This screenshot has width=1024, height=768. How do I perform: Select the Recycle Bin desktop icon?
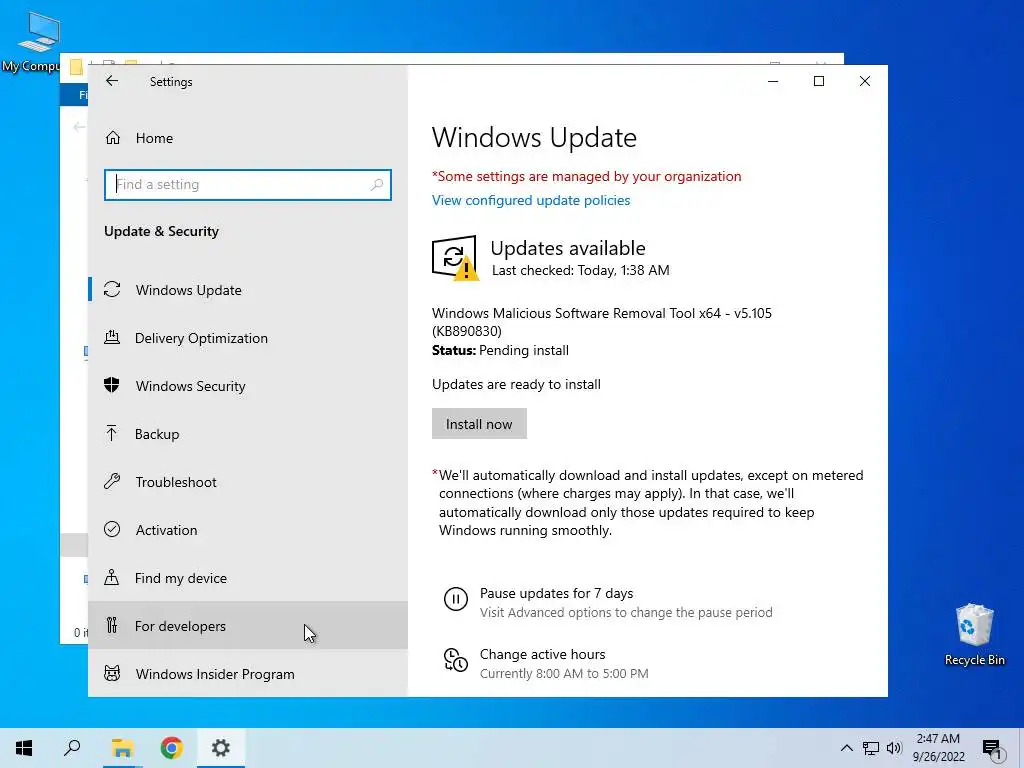pos(974,634)
